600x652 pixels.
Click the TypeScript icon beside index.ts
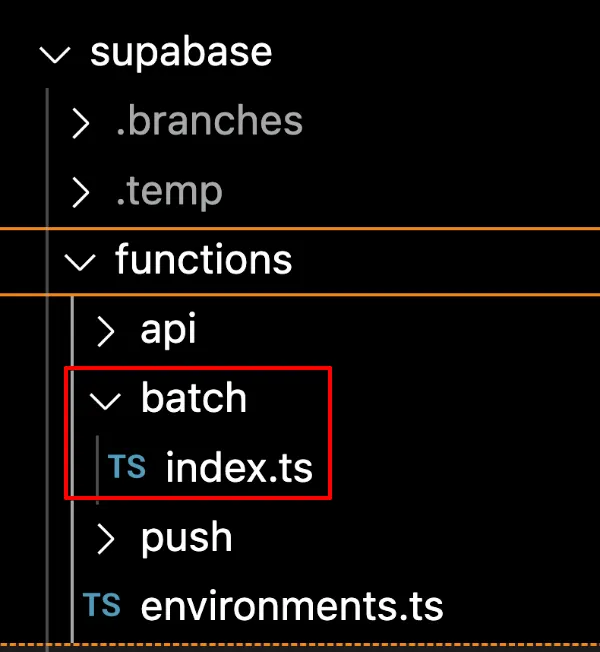(x=127, y=467)
